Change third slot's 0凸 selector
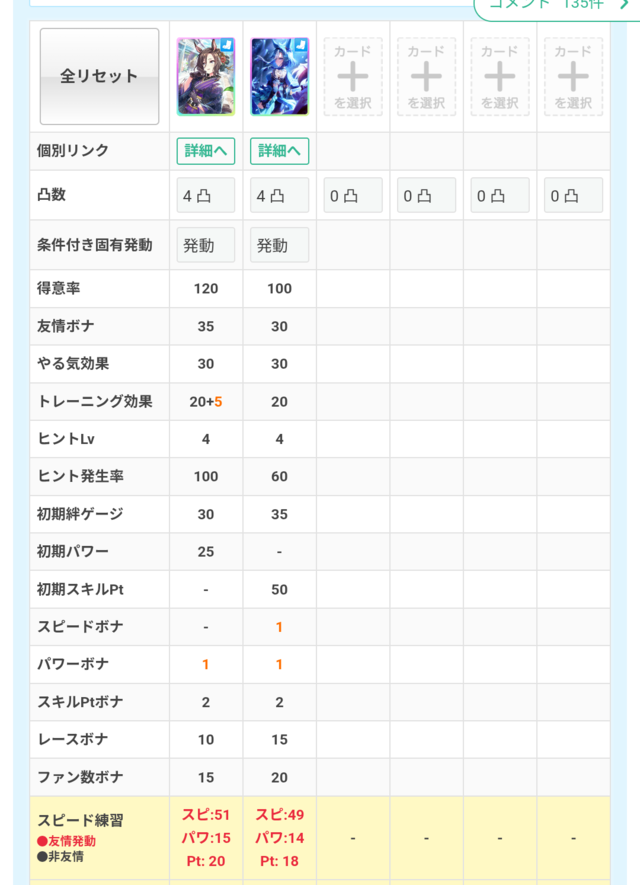 tap(353, 196)
